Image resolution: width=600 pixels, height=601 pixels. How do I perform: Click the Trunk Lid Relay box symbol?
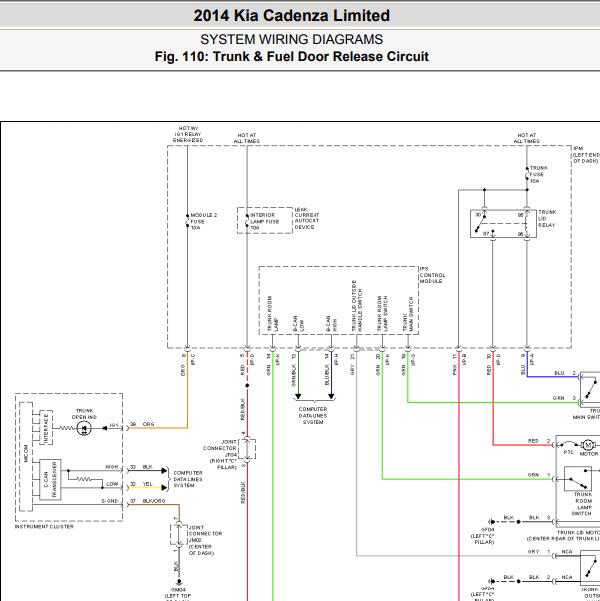[x=503, y=224]
